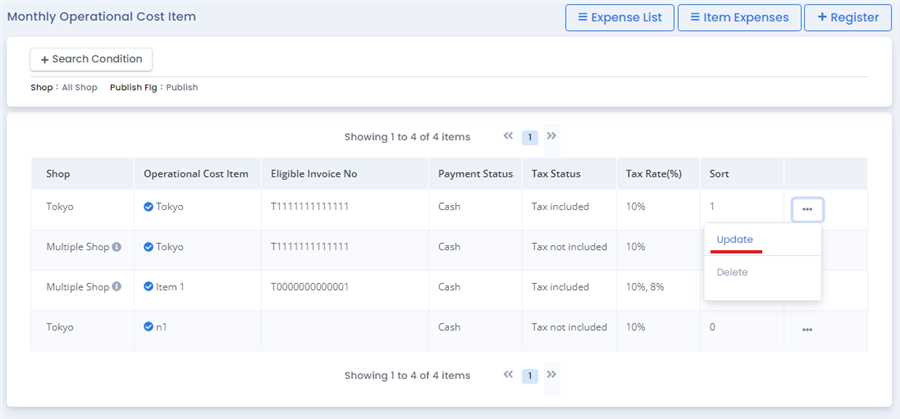Image resolution: width=900 pixels, height=419 pixels.
Task: Close the three-dots menu in first row
Action: click(806, 210)
